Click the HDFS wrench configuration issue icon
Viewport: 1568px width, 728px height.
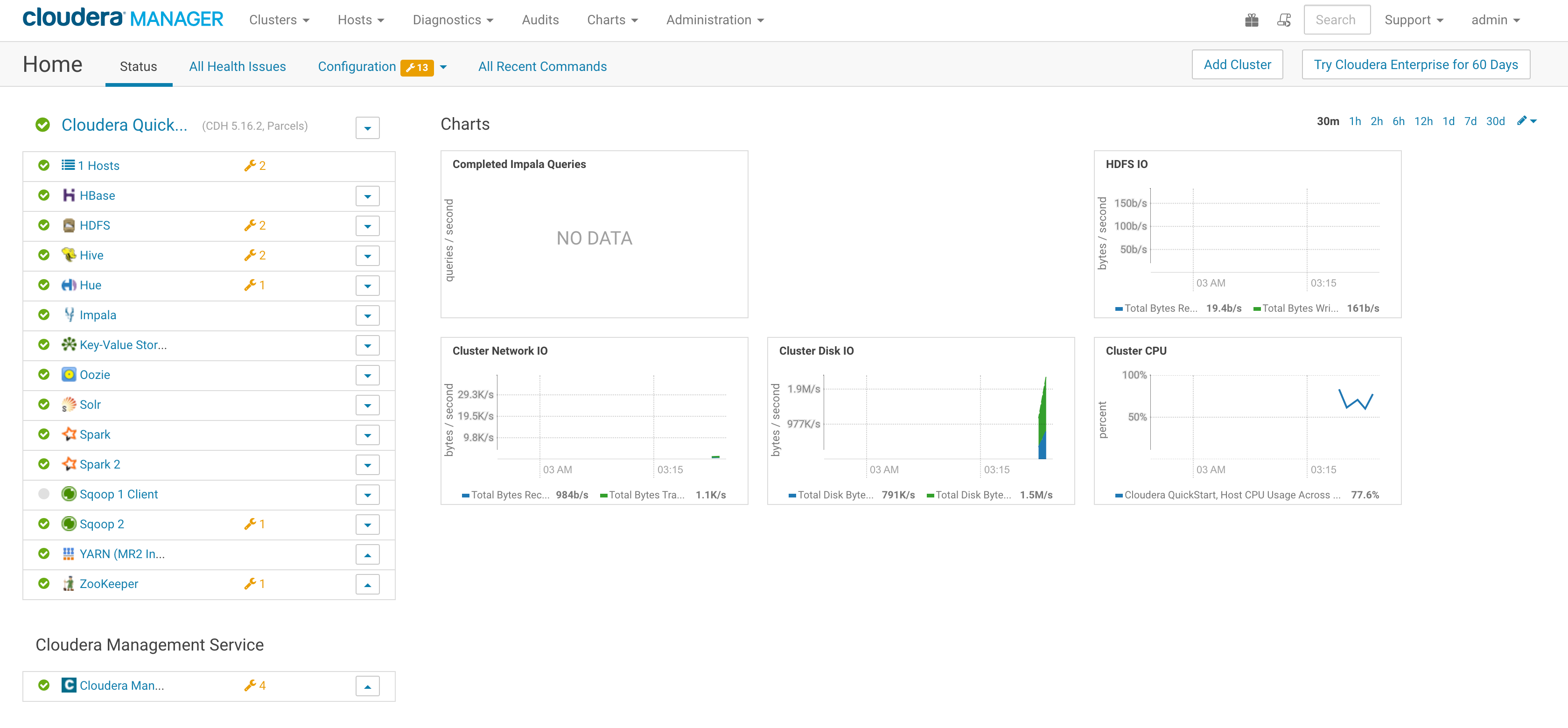pos(250,225)
